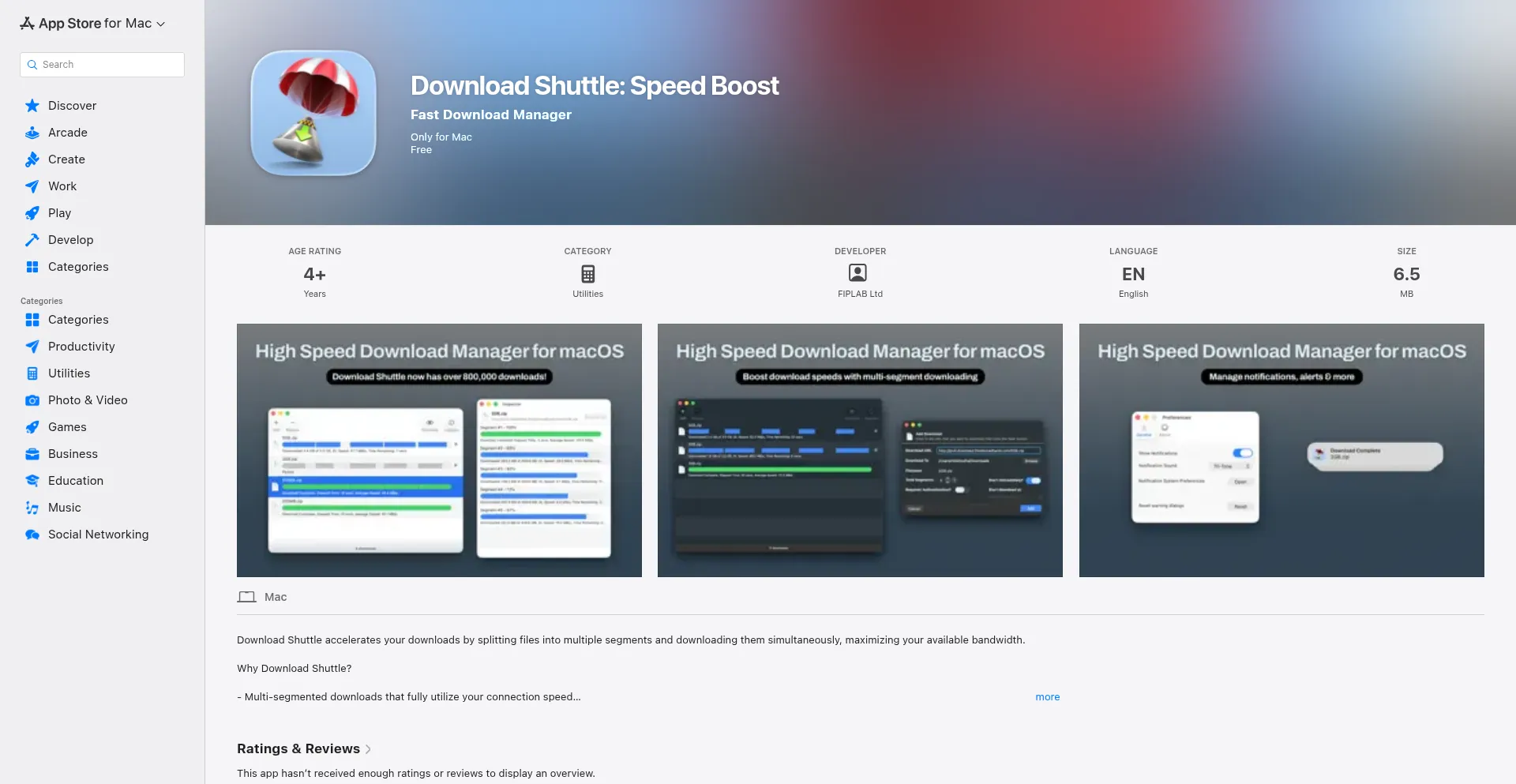Click the calculator icon under CATEGORY heading

pos(588,274)
